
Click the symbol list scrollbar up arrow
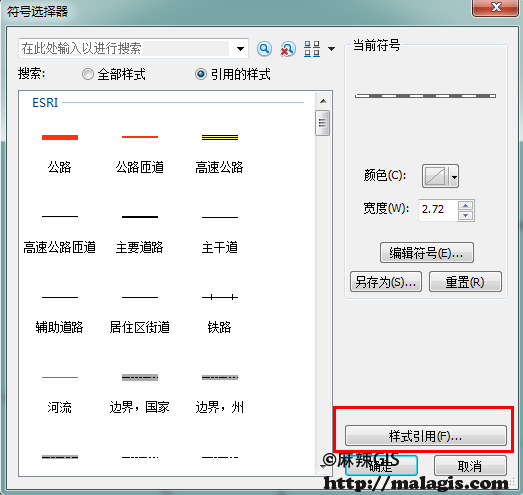pyautogui.click(x=323, y=101)
